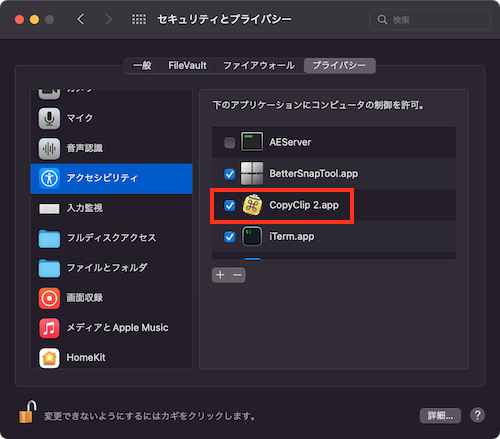Image resolution: width=500 pixels, height=439 pixels.
Task: Open メディアとApple Music icon
Action: 49,328
